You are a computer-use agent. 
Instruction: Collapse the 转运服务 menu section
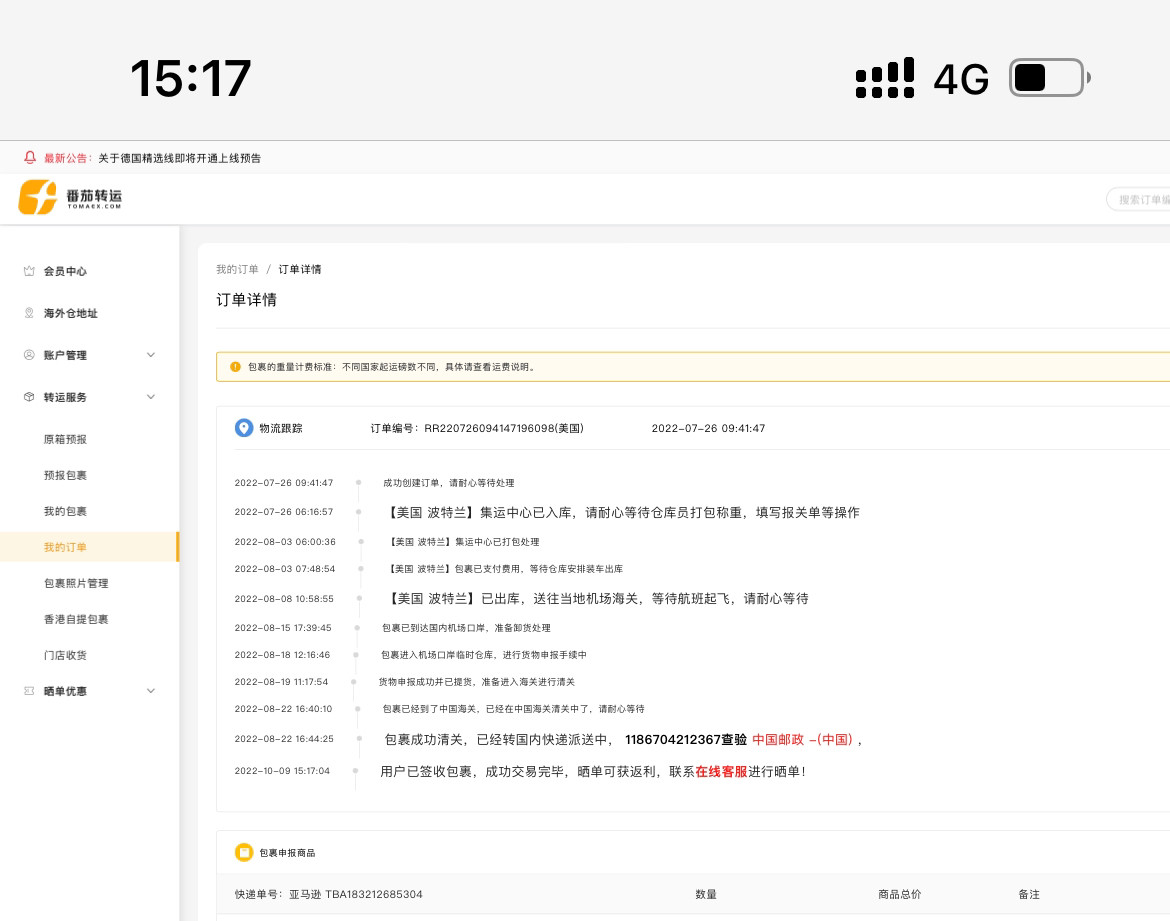pyautogui.click(x=150, y=397)
